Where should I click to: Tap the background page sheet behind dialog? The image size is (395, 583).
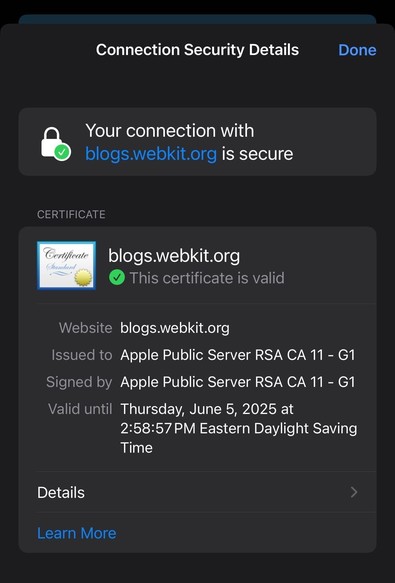(197, 19)
